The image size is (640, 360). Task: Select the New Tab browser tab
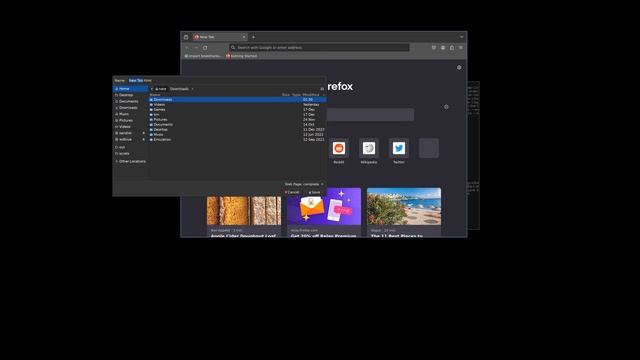[x=220, y=37]
